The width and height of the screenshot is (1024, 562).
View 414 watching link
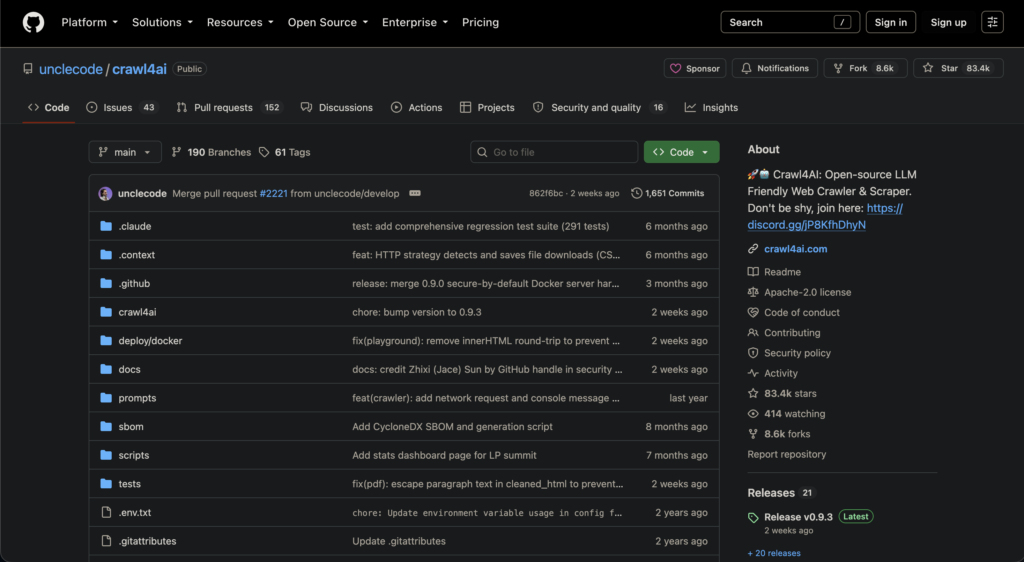(x=787, y=413)
